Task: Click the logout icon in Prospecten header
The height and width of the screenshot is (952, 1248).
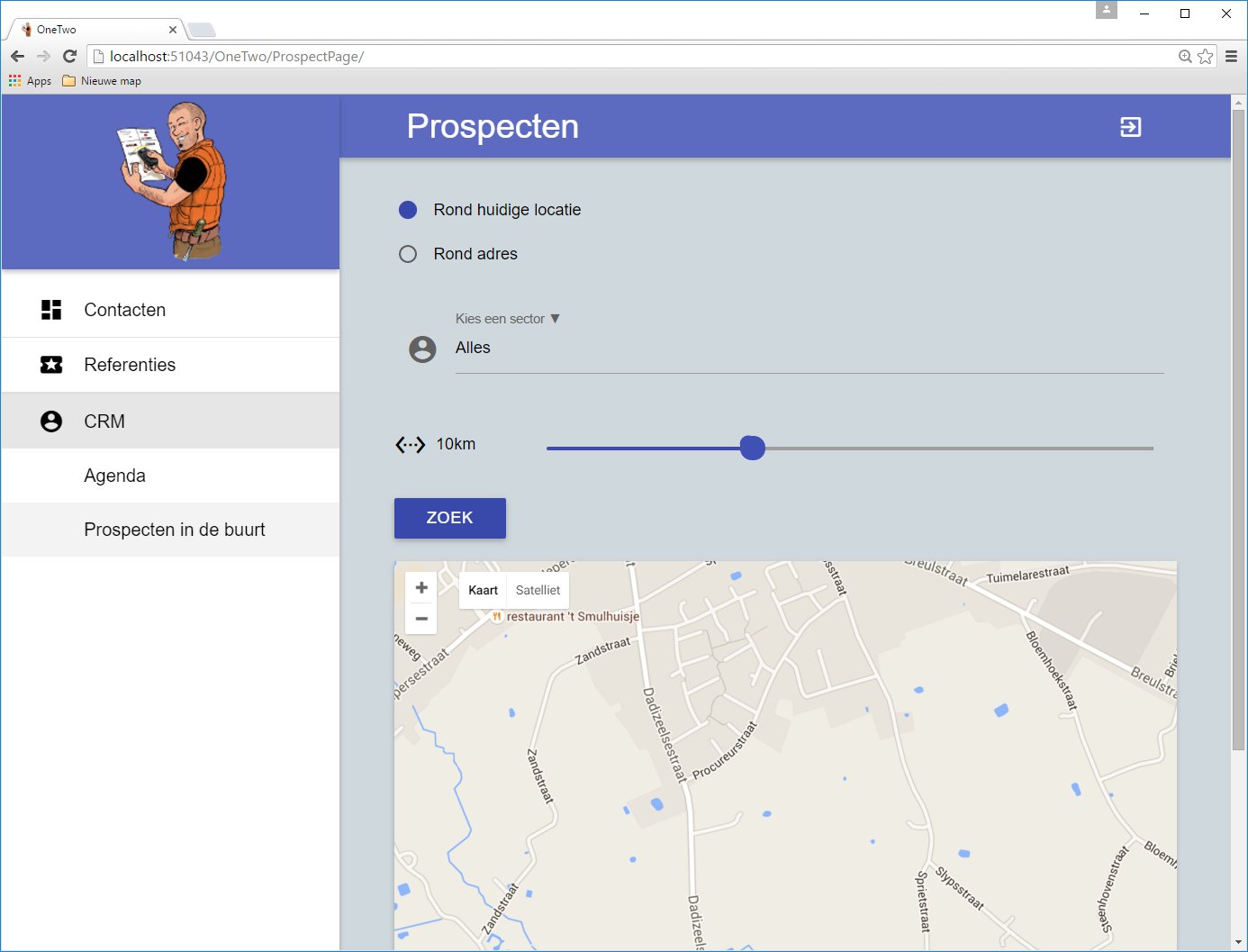Action: [x=1130, y=127]
